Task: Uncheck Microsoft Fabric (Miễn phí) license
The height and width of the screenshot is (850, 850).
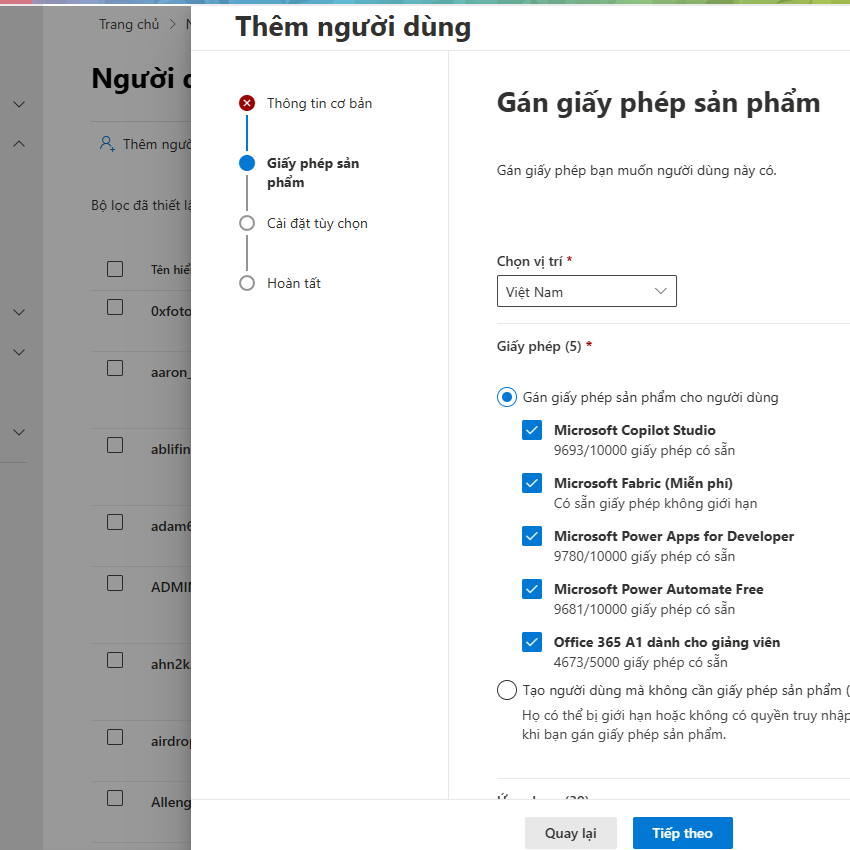Action: click(x=532, y=483)
